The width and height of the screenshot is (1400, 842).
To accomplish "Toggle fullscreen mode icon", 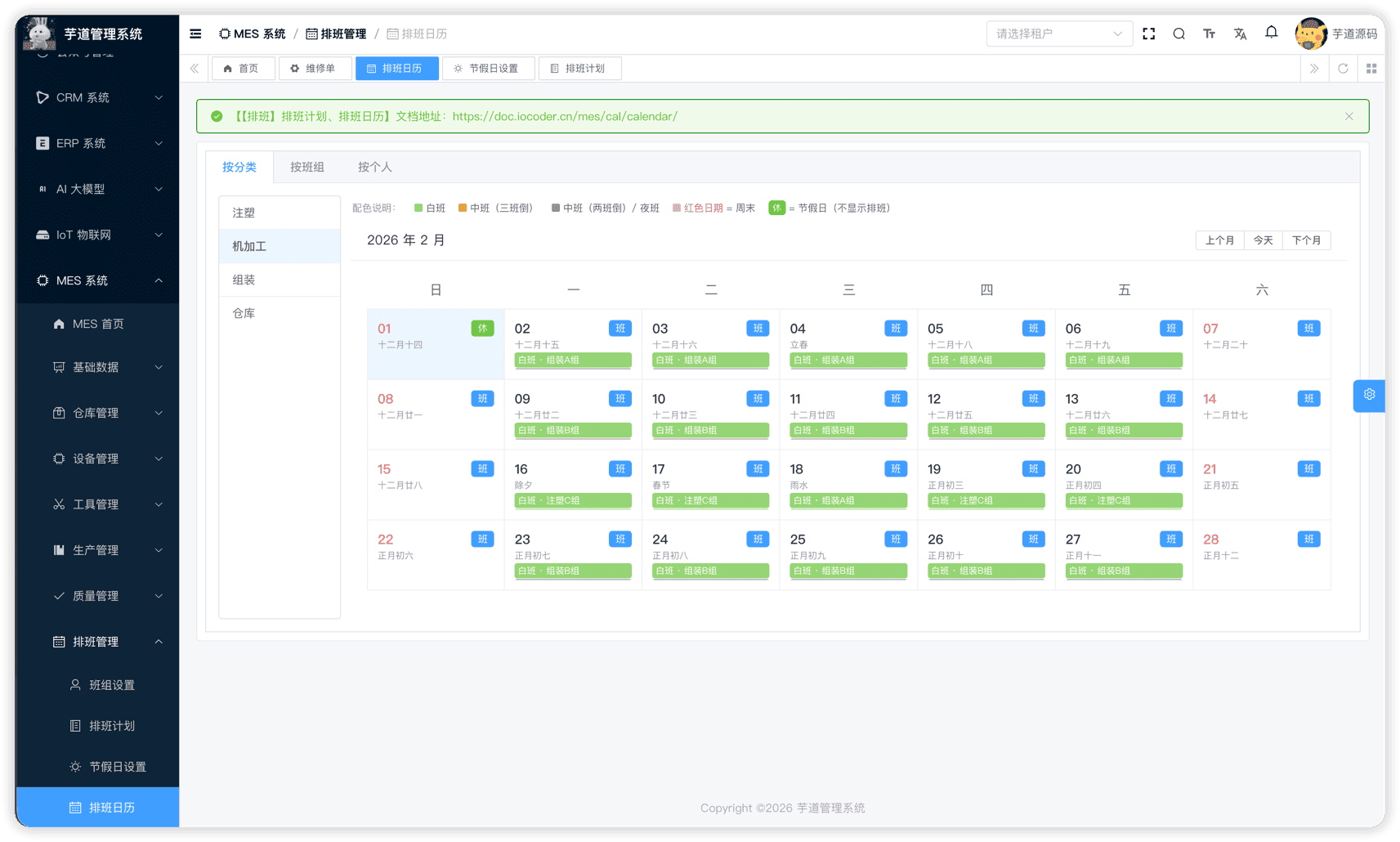I will 1148,34.
